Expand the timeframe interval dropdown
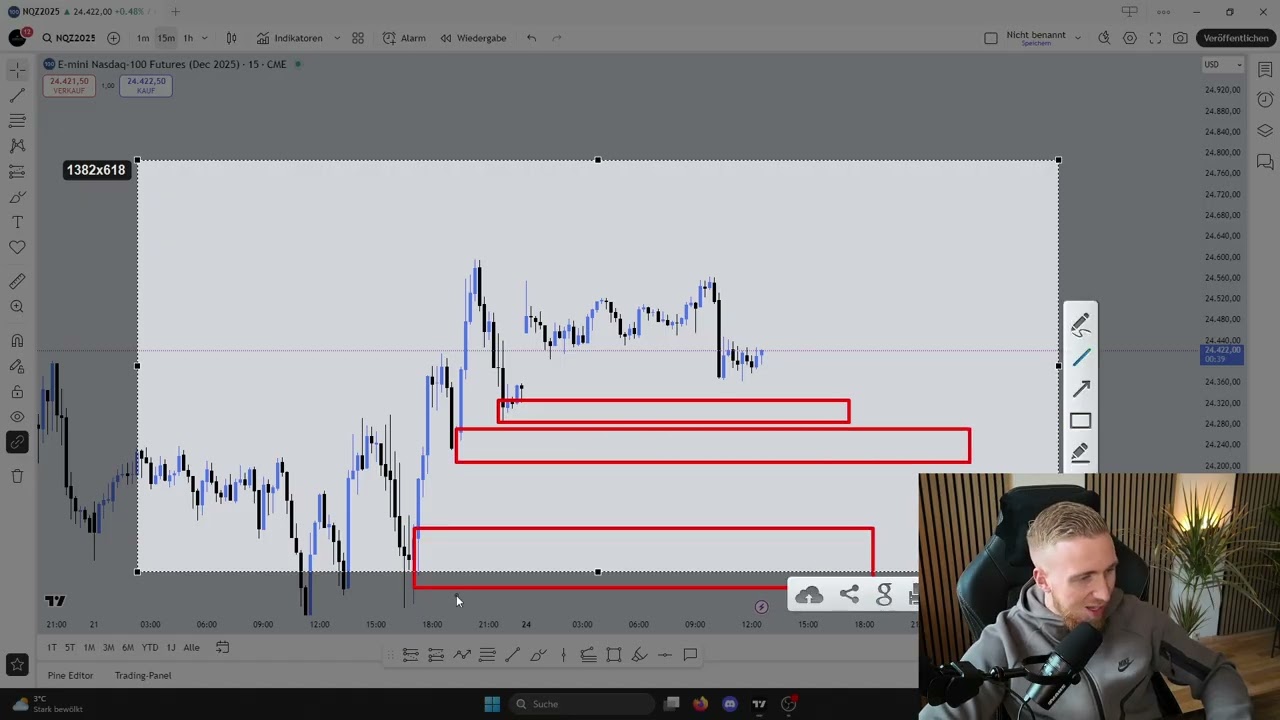This screenshot has height=720, width=1280. 205,38
